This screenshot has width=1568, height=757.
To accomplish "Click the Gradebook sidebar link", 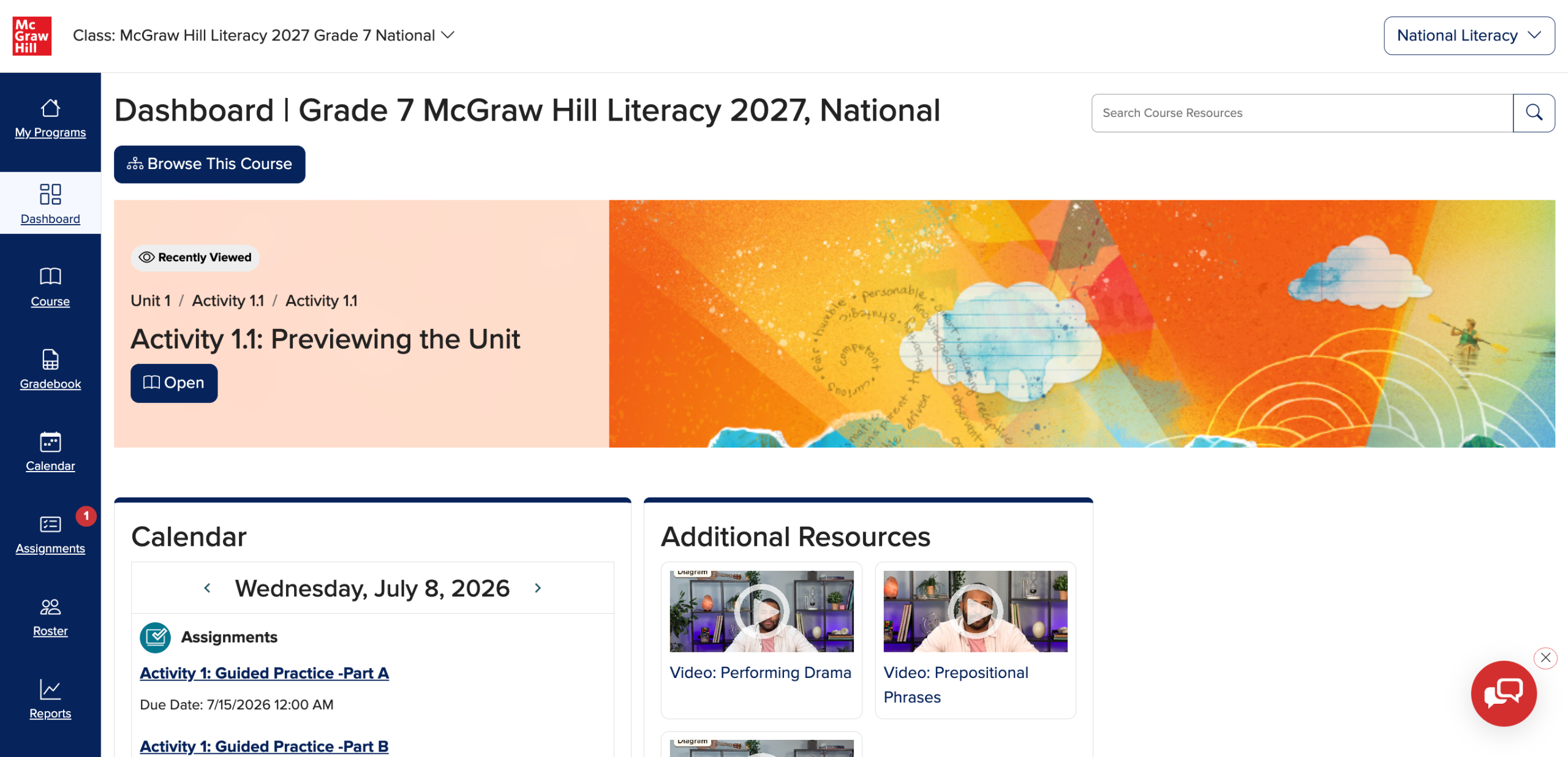I will click(x=50, y=384).
